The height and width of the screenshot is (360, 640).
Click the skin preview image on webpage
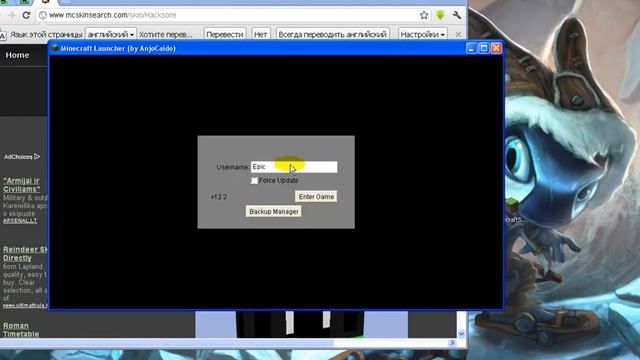301,324
